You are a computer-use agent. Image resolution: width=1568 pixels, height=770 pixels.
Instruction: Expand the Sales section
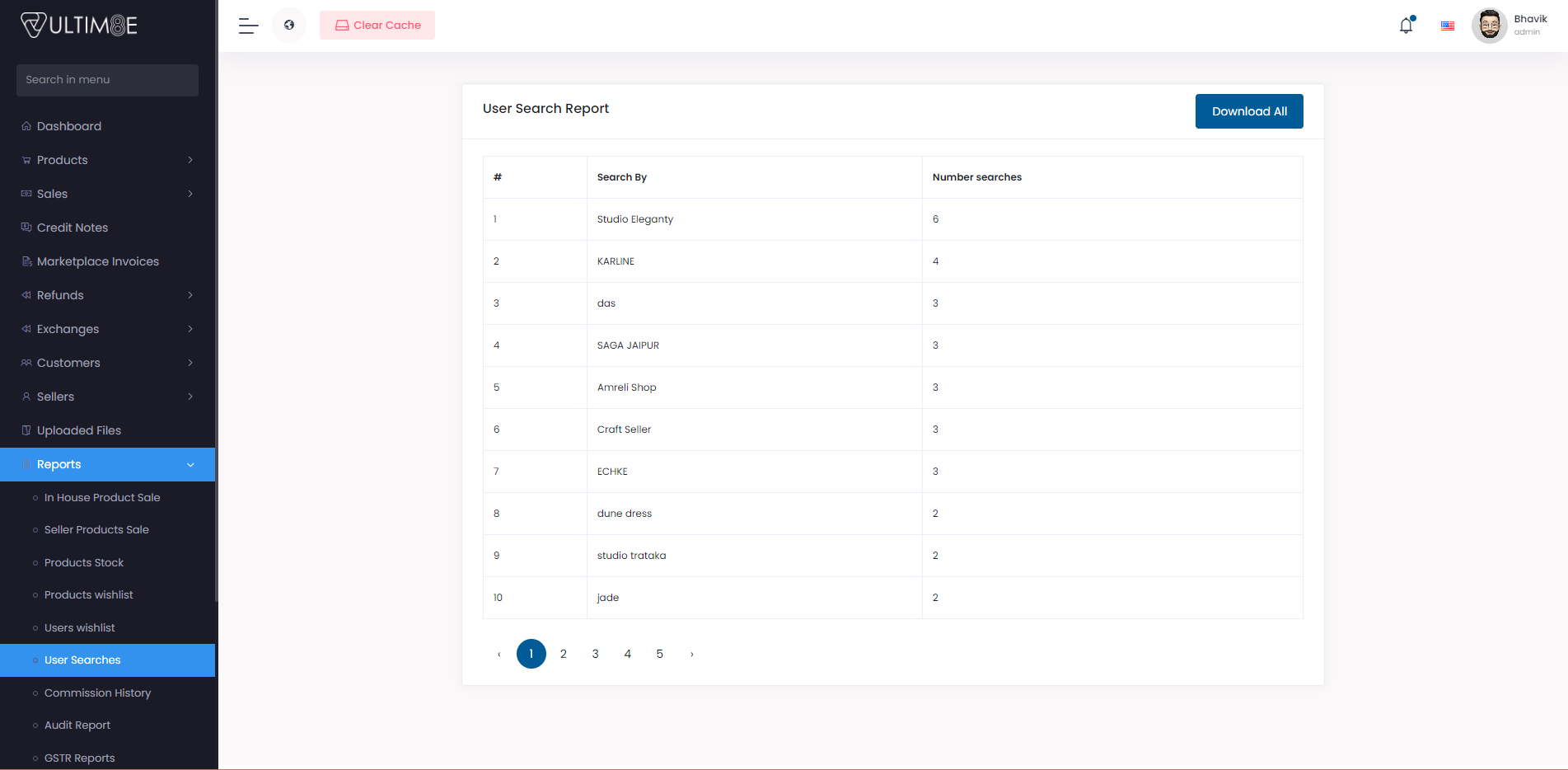[x=191, y=194]
